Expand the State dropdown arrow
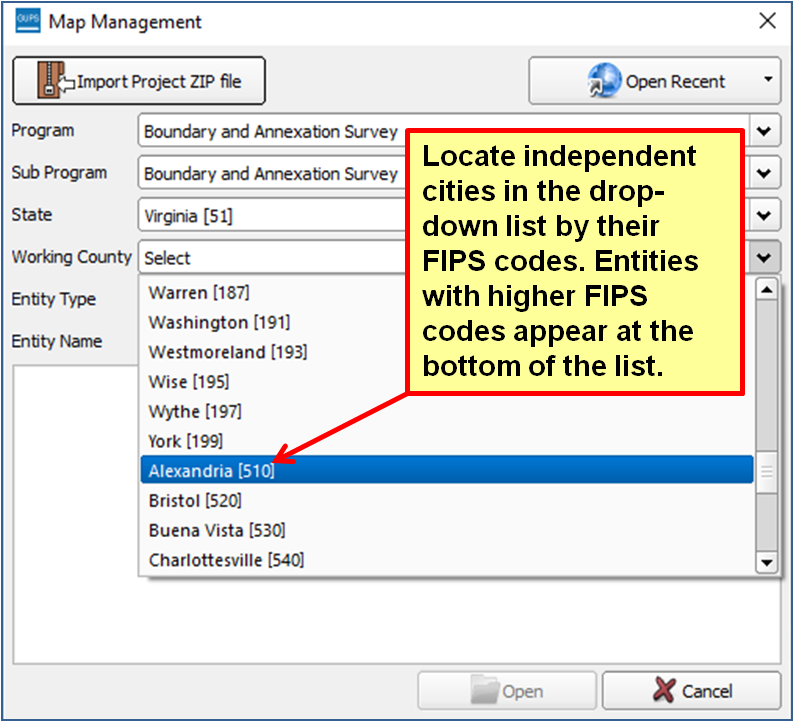 click(x=764, y=215)
